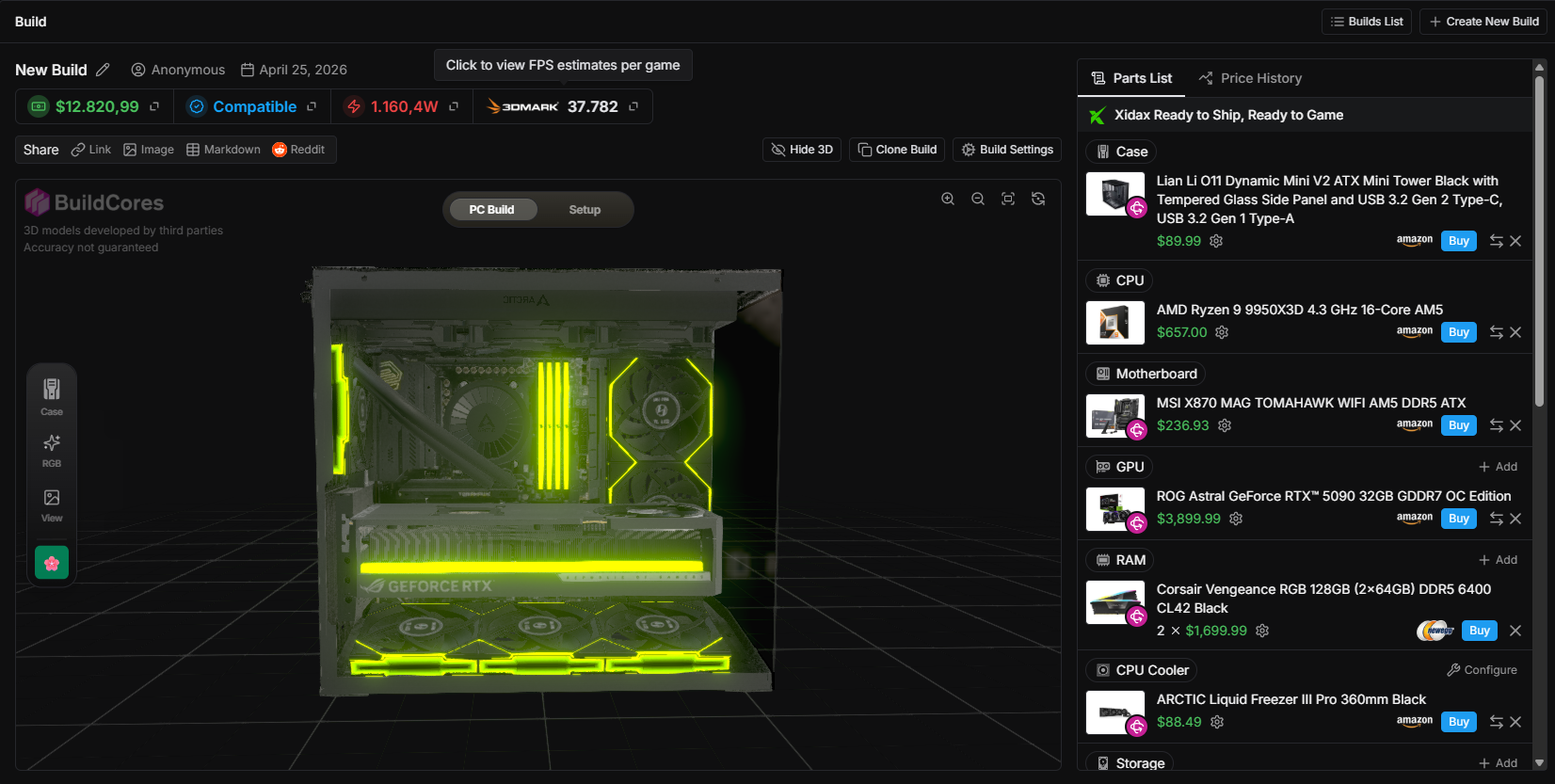Swap the ARCTIC Liquid Freezer cooler

click(1497, 722)
